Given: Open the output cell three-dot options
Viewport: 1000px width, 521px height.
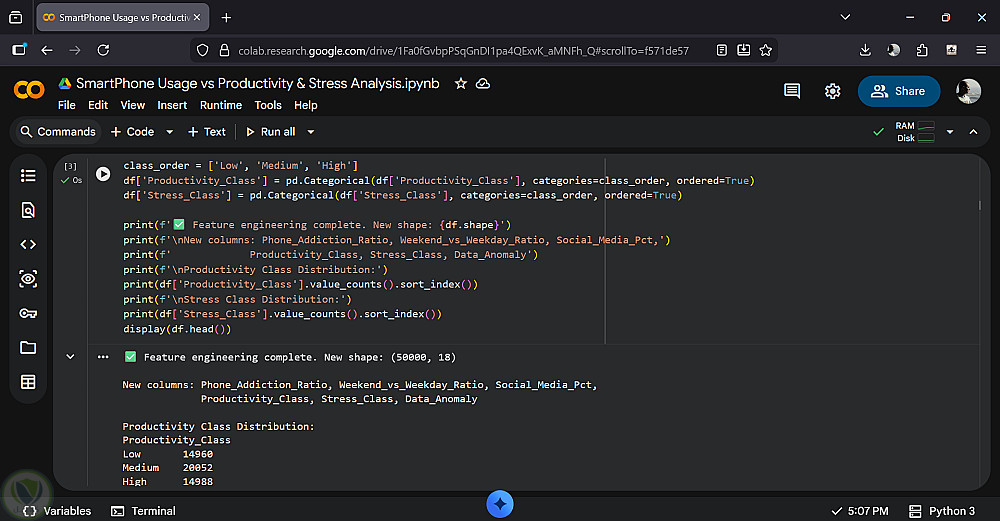Looking at the screenshot, I should click(103, 357).
